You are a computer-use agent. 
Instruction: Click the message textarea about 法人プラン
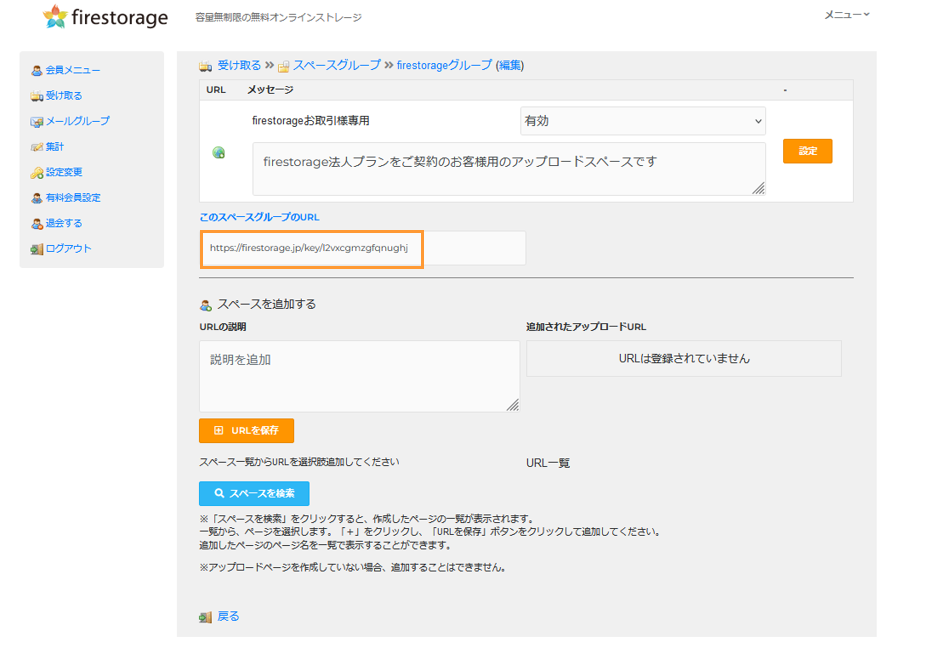(x=508, y=169)
